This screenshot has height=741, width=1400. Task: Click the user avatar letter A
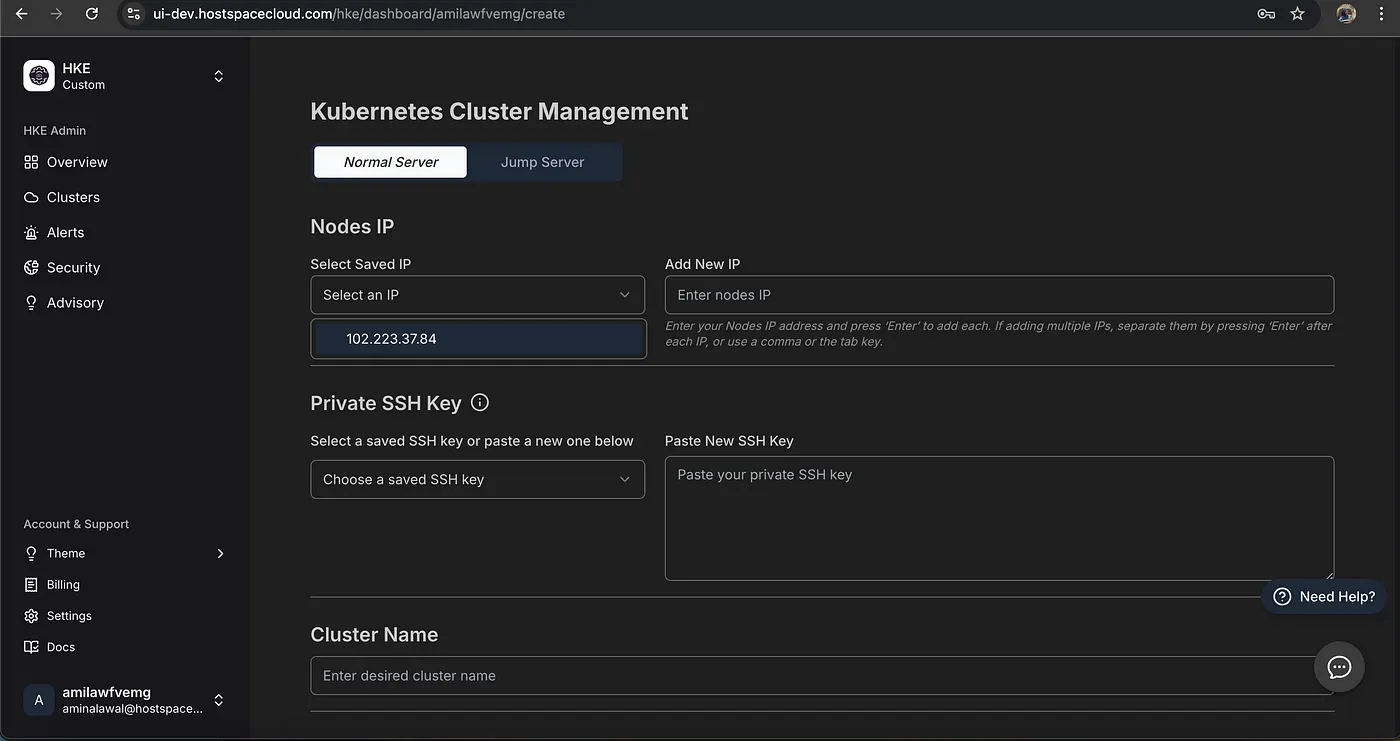[39, 700]
